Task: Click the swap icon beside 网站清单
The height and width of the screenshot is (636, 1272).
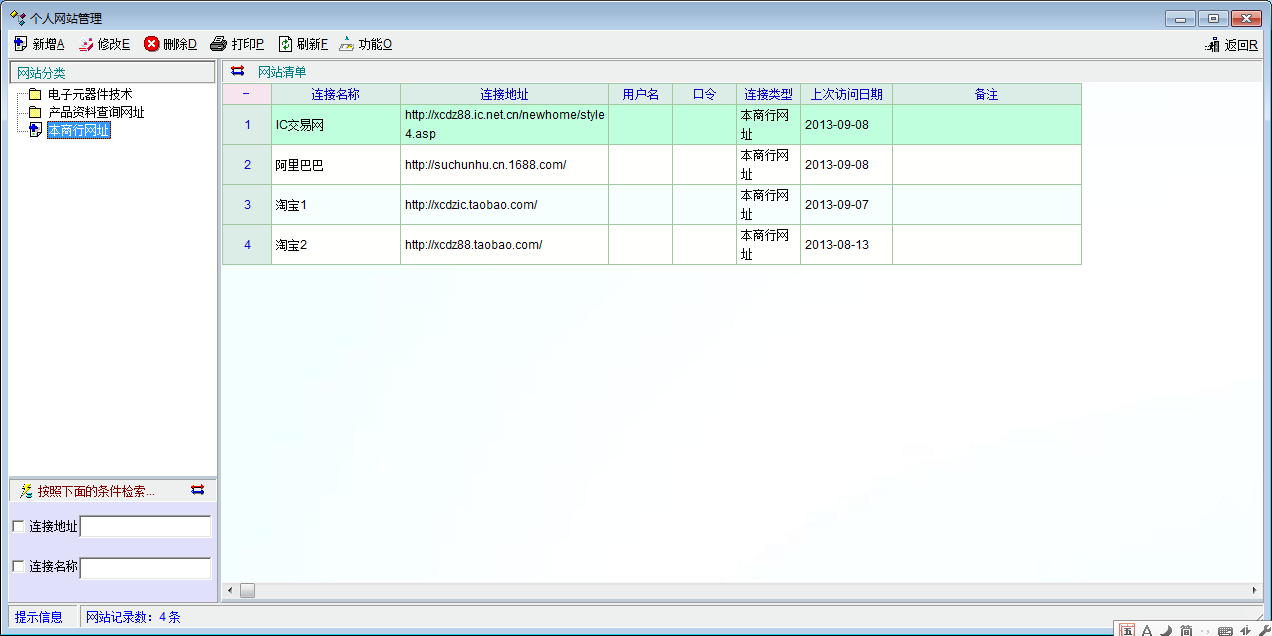Action: (x=238, y=71)
